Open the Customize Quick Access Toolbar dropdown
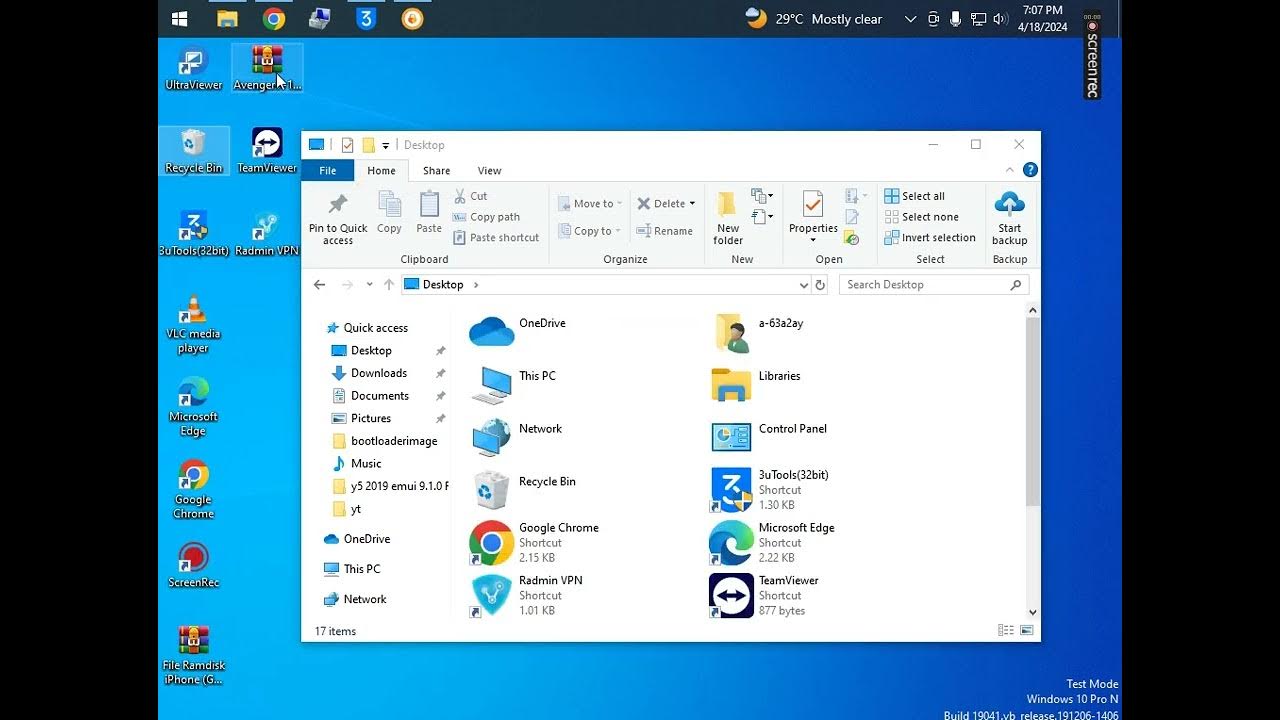This screenshot has height=720, width=1280. (x=385, y=146)
